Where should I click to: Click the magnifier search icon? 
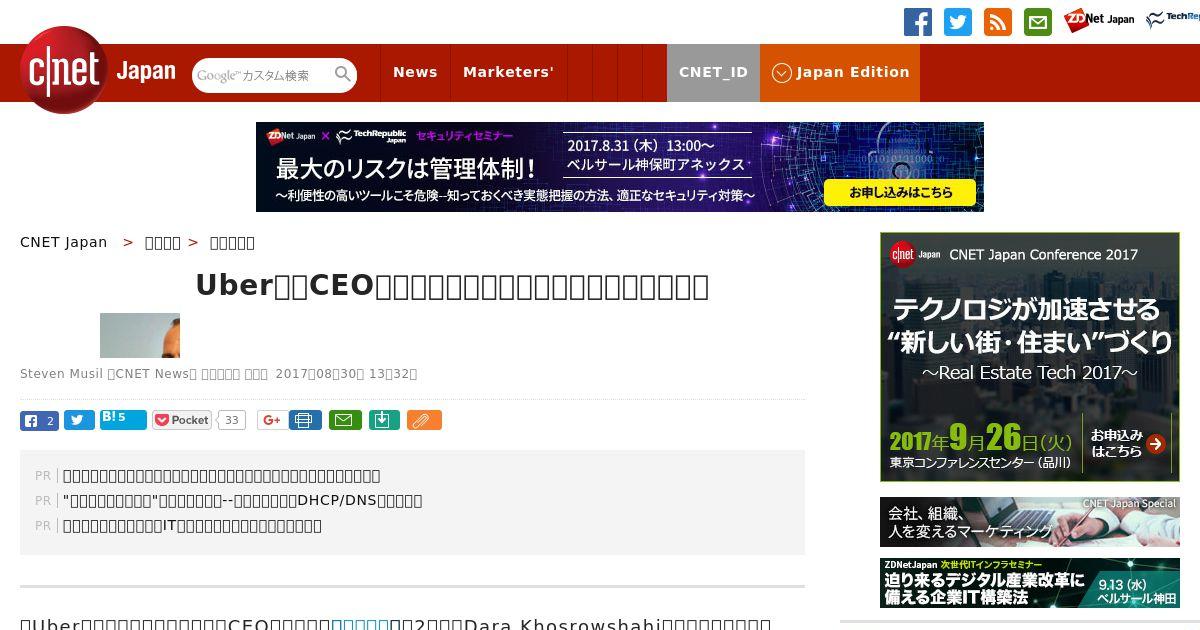(343, 75)
